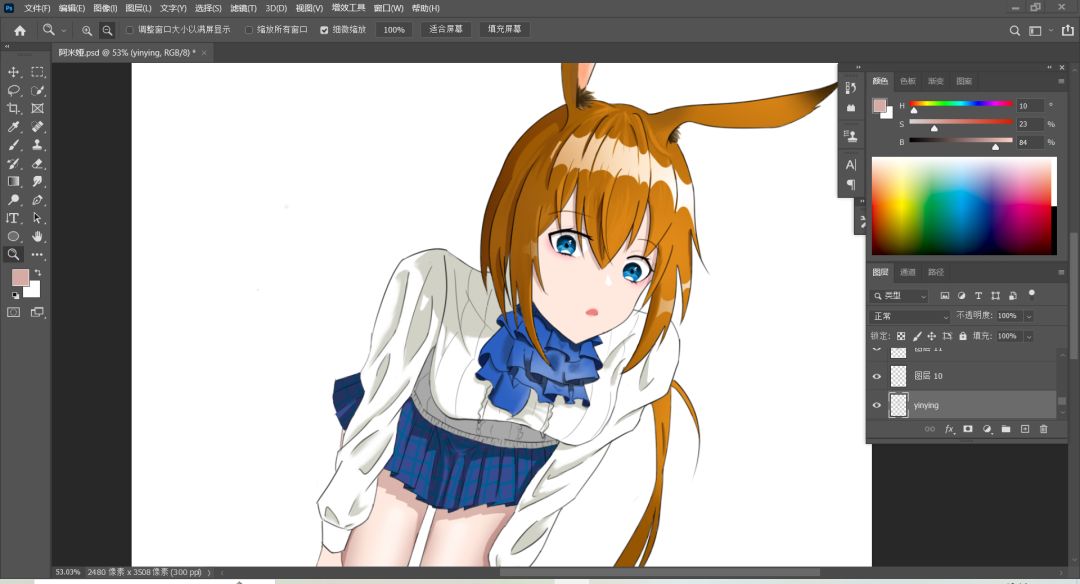The width and height of the screenshot is (1080, 584).
Task: Open the 正常 blend mode dropdown
Action: click(x=911, y=316)
